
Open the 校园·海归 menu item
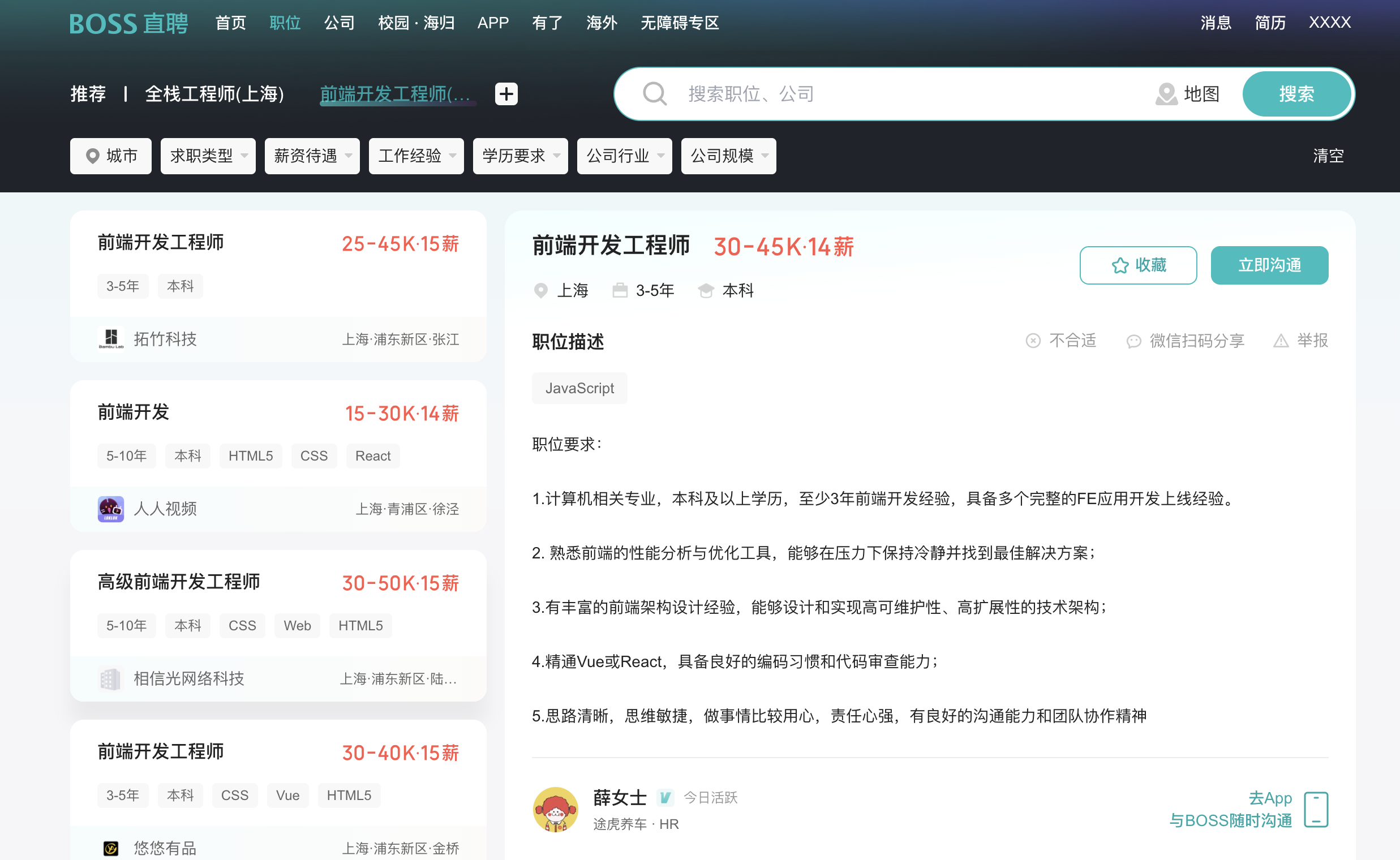[x=416, y=23]
